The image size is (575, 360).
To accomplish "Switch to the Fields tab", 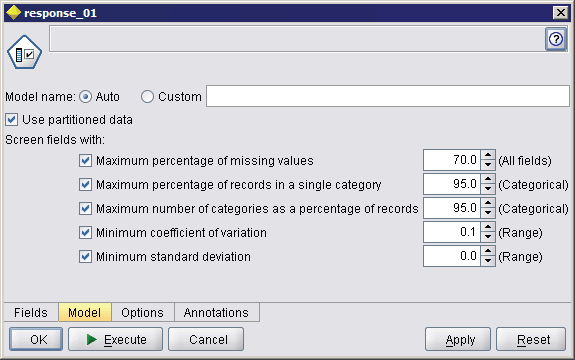I will pyautogui.click(x=31, y=312).
